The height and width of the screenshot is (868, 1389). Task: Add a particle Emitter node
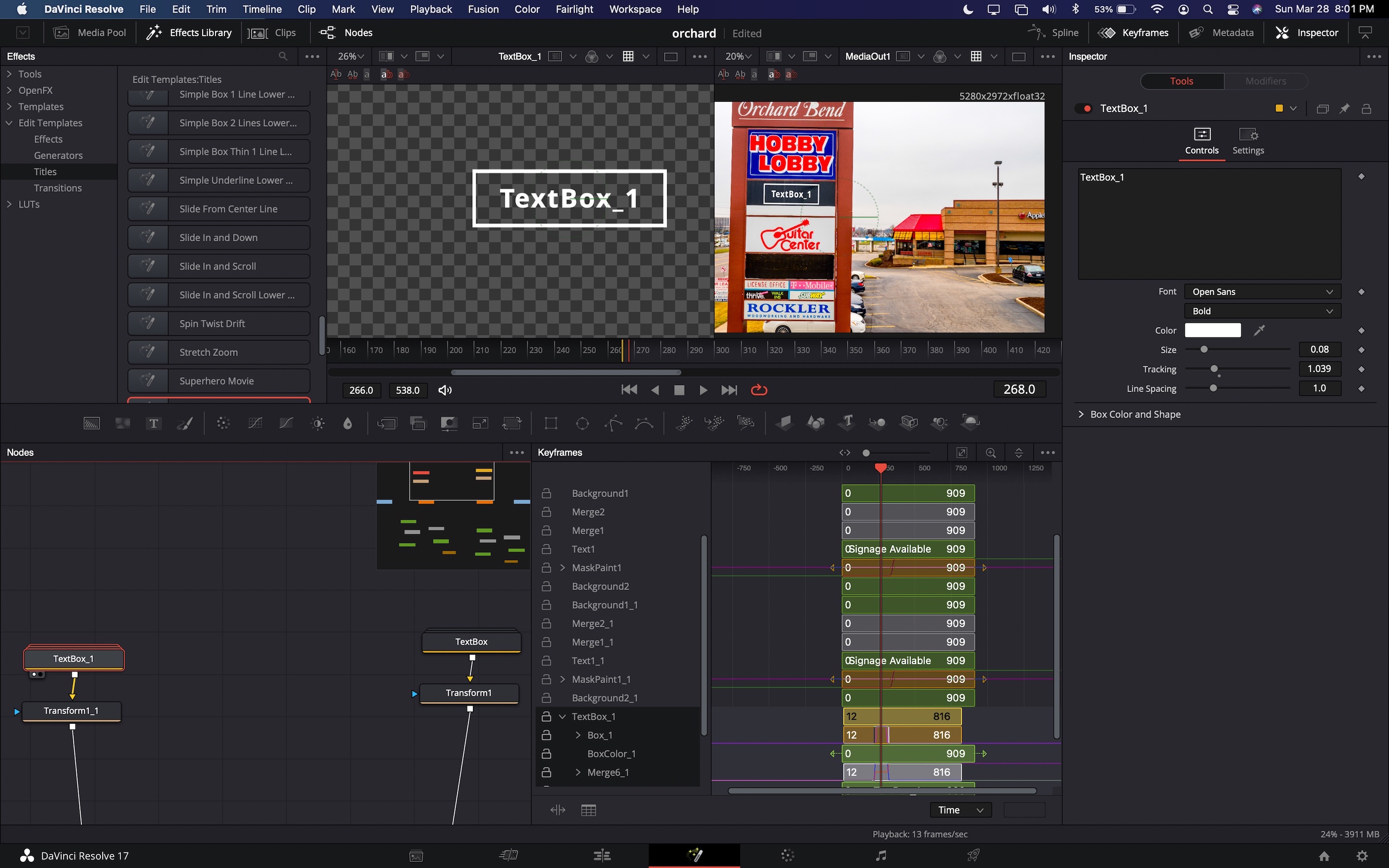point(684,423)
